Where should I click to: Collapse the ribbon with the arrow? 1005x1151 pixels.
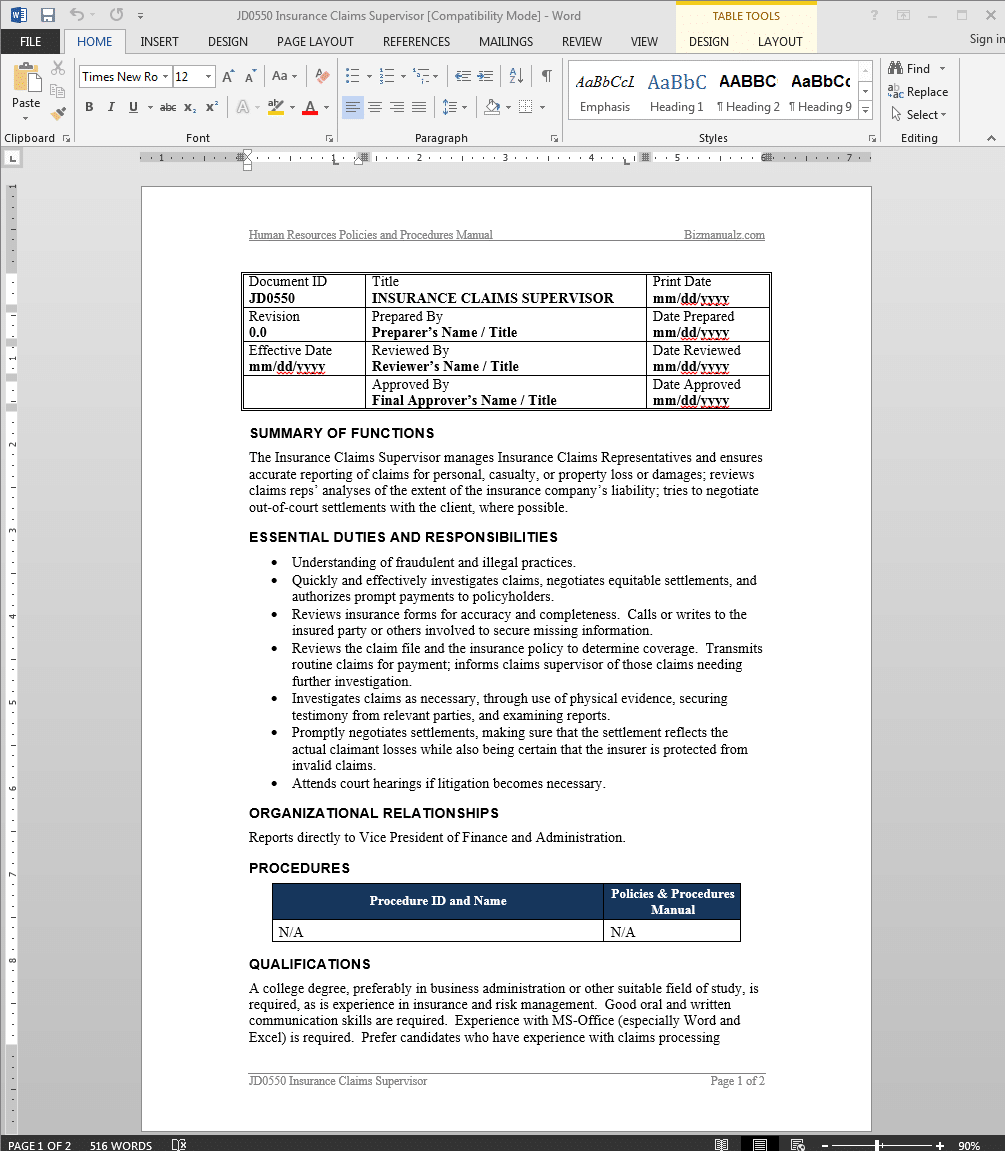(991, 138)
